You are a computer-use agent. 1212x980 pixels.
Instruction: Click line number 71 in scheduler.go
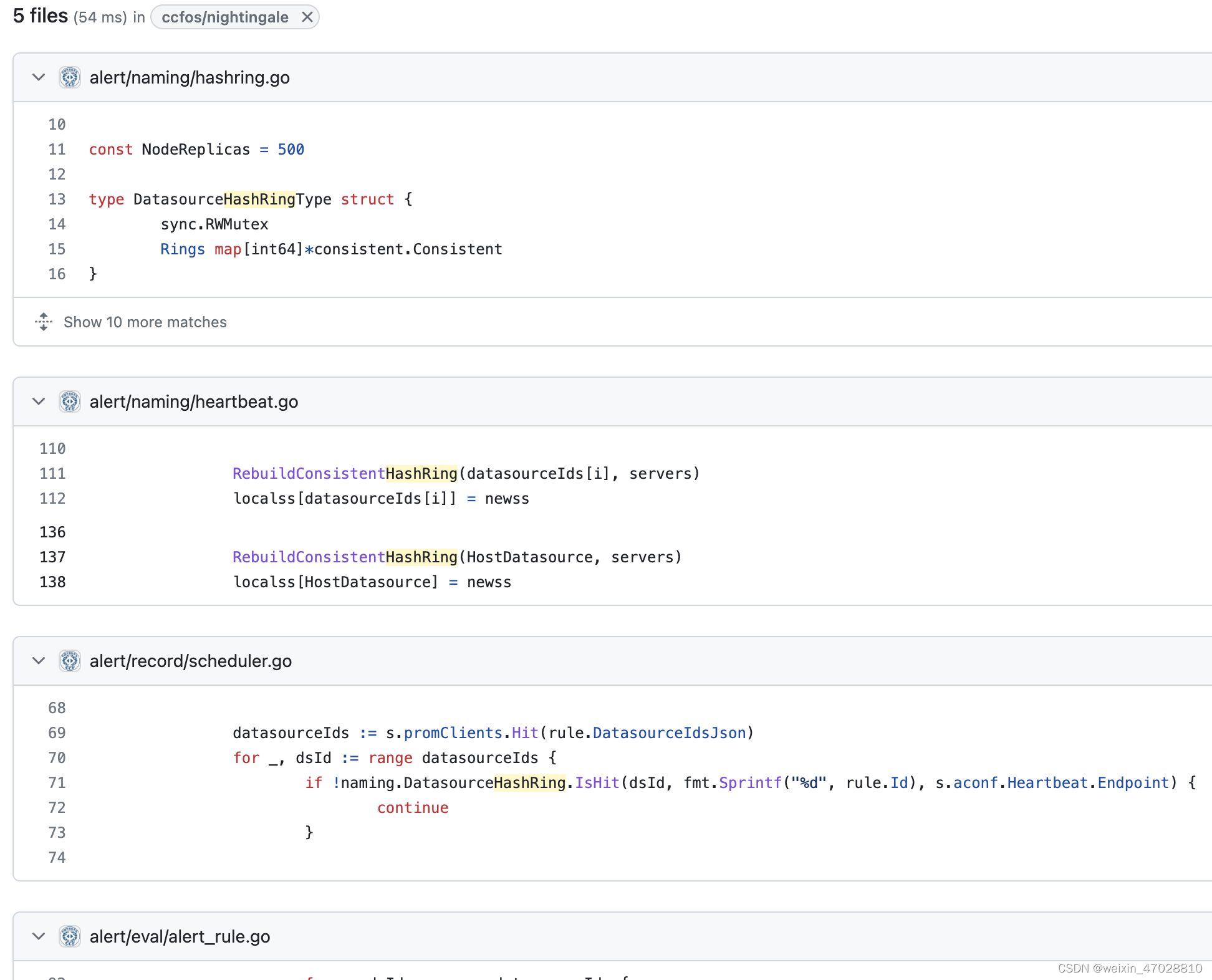click(57, 783)
